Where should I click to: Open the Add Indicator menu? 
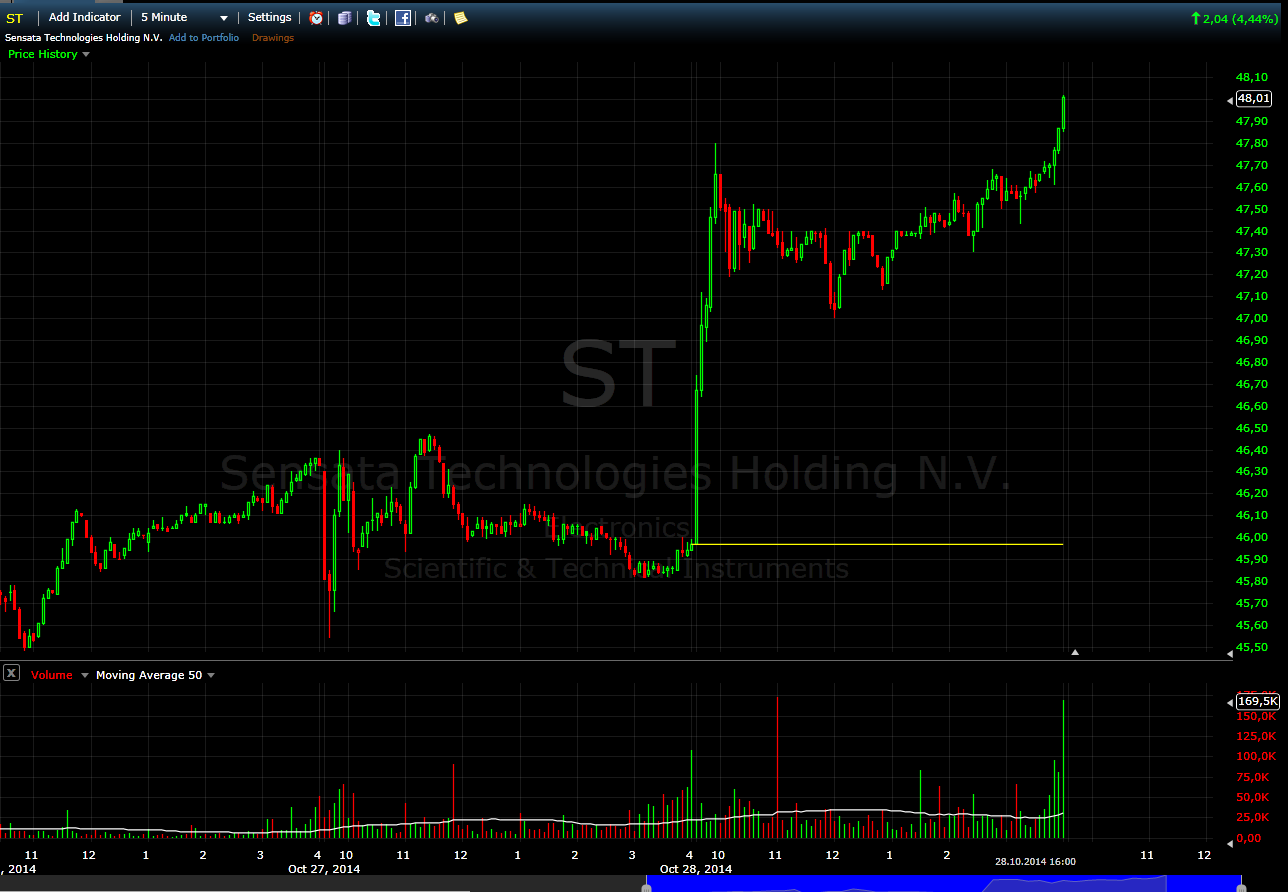point(84,17)
